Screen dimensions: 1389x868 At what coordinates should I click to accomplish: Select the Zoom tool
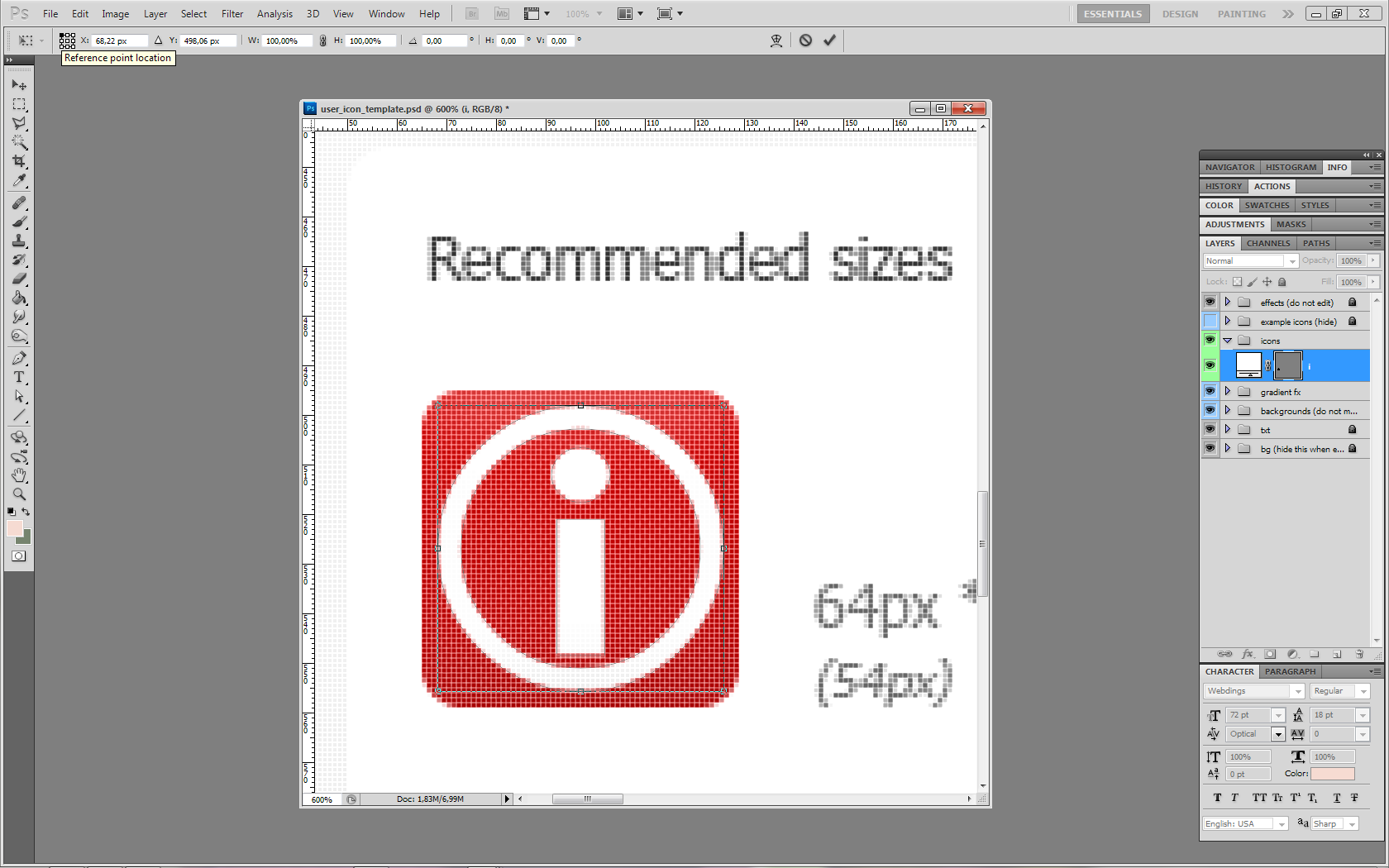(19, 494)
